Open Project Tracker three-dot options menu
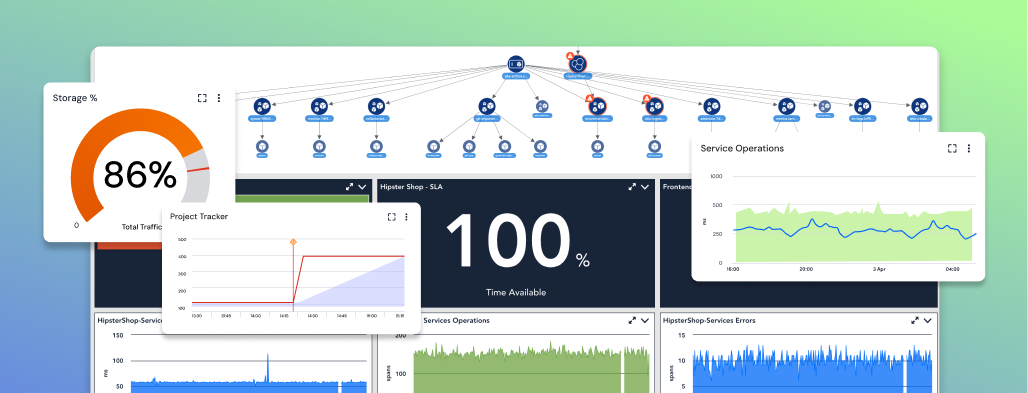This screenshot has height=393, width=1028. pos(406,217)
